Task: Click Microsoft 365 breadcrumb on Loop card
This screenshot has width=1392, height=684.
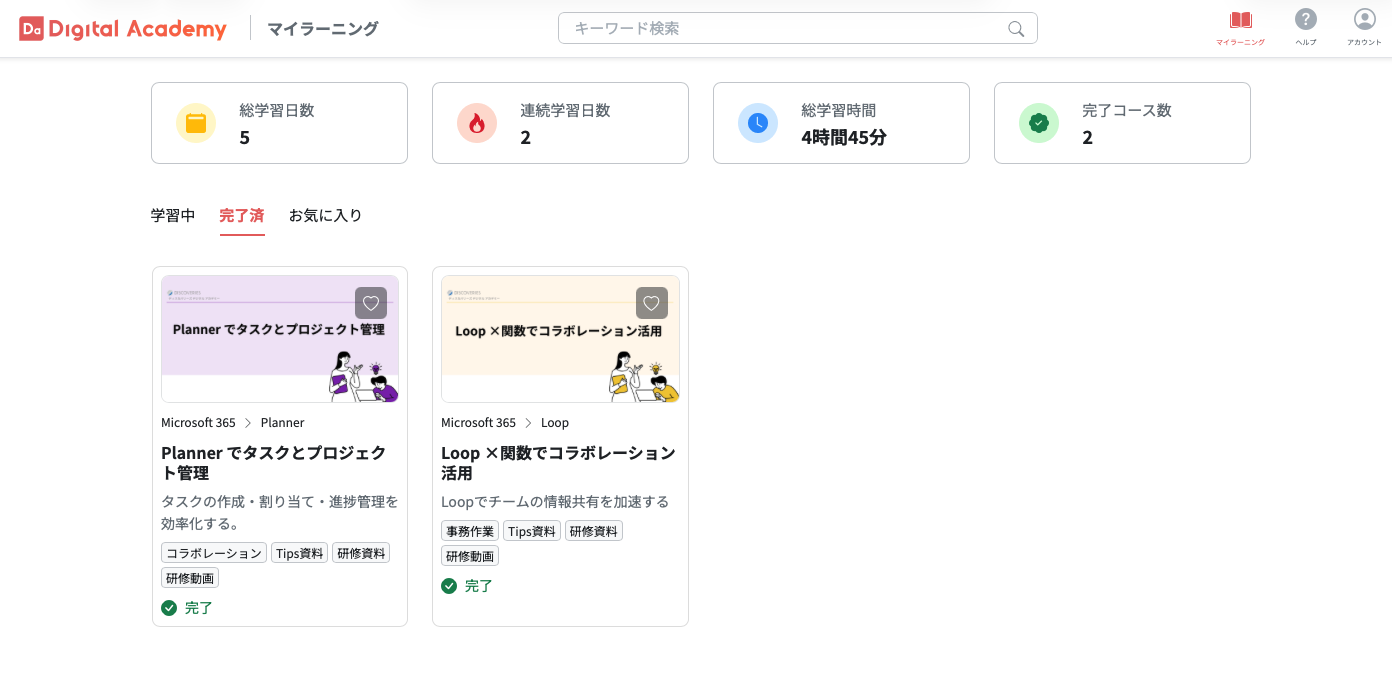Action: click(x=478, y=423)
